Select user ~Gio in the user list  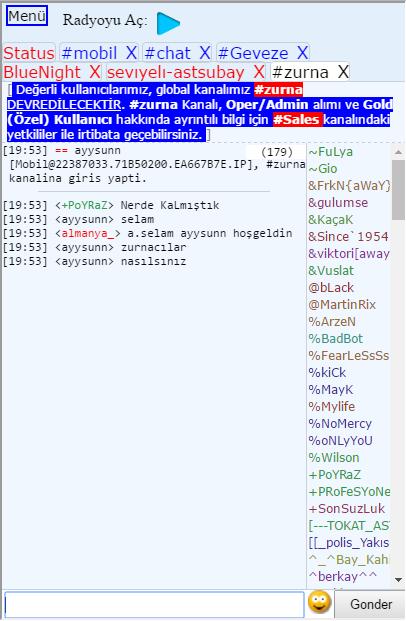[x=322, y=169]
